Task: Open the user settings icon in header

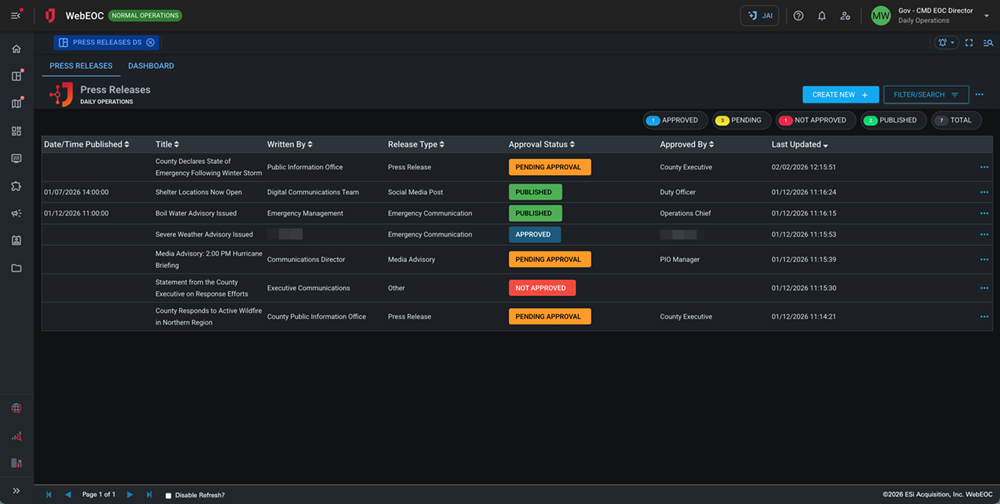Action: [845, 16]
